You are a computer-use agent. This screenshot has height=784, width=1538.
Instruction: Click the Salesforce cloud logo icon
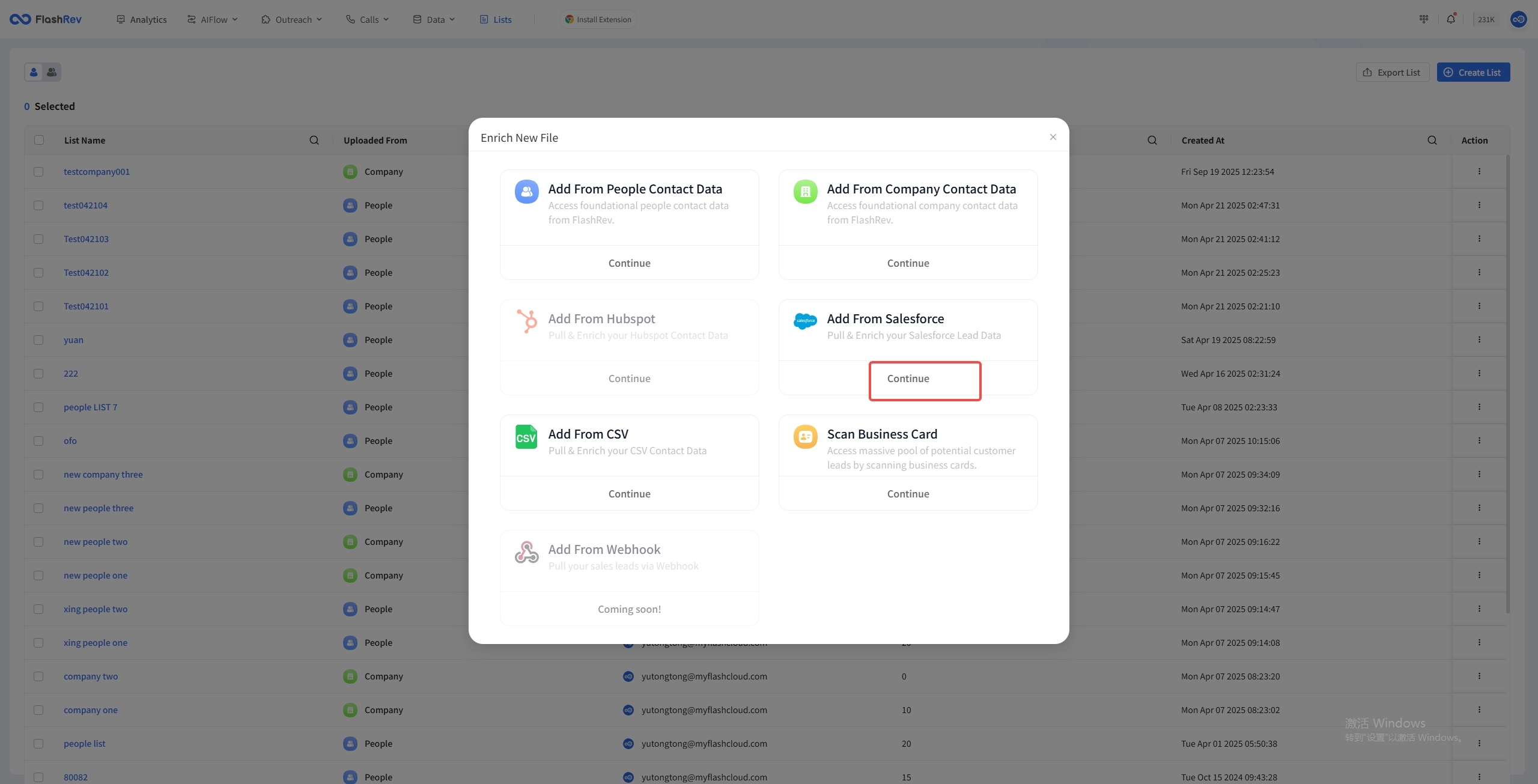tap(805, 321)
